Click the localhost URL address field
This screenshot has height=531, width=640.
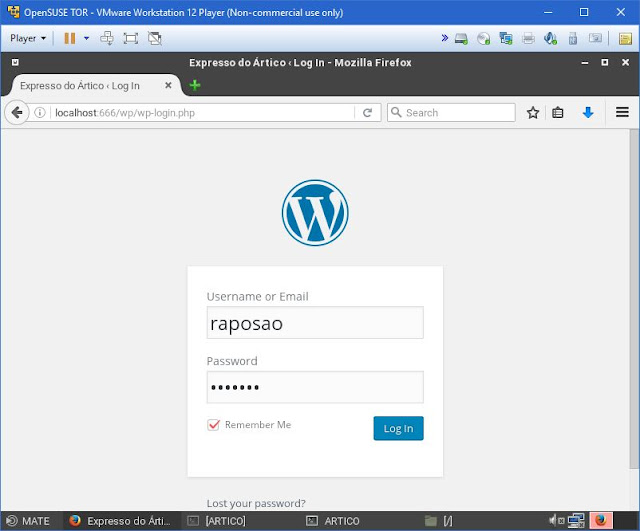tap(202, 113)
